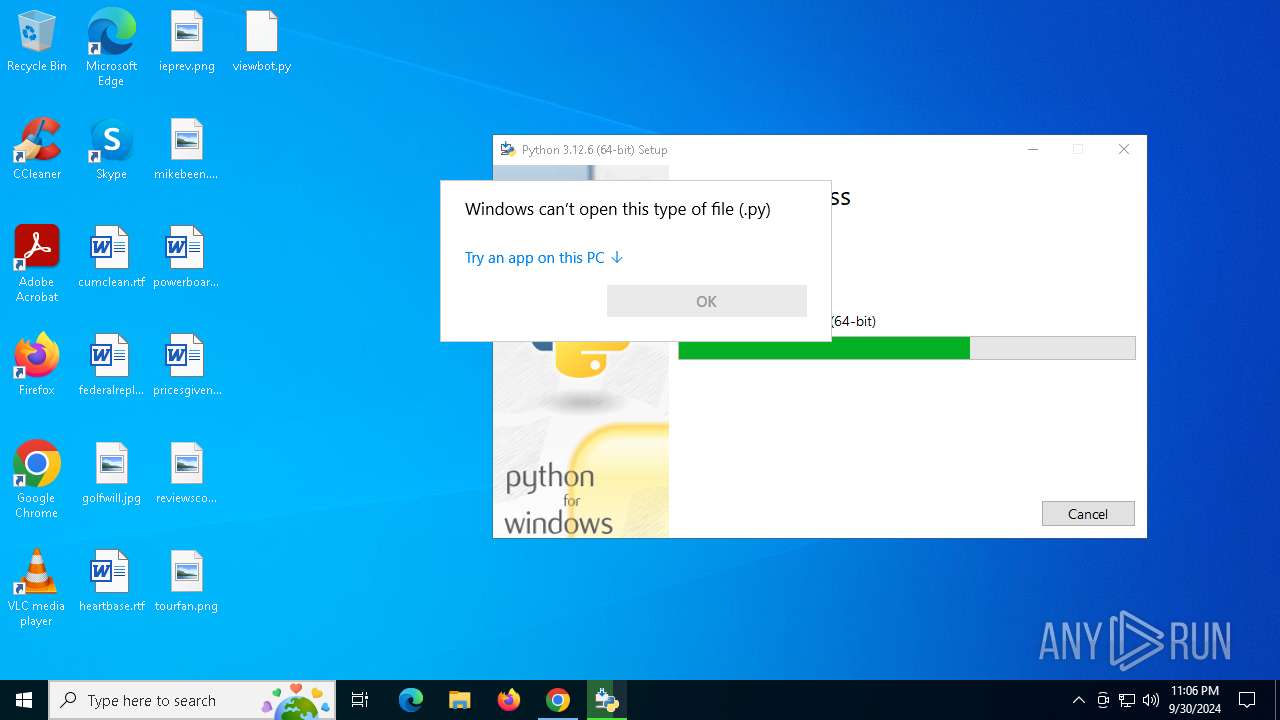The height and width of the screenshot is (720, 1280).
Task: Open the network status tray icon
Action: [1127, 700]
